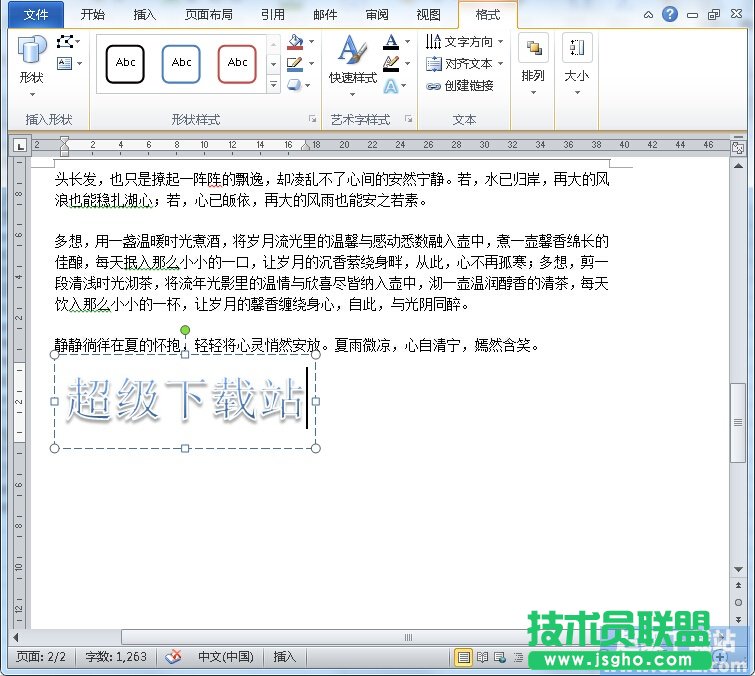
Task: Click the text fill A icon
Action: (391, 42)
